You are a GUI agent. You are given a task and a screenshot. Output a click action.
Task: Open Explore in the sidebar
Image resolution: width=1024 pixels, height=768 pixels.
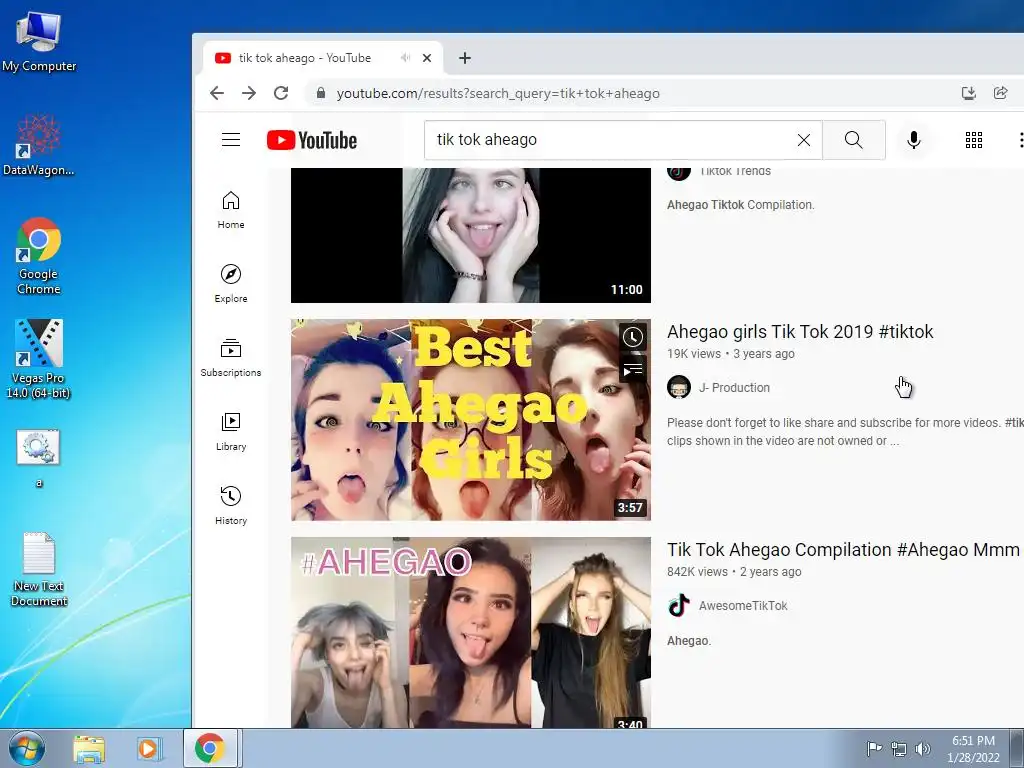pos(231,284)
